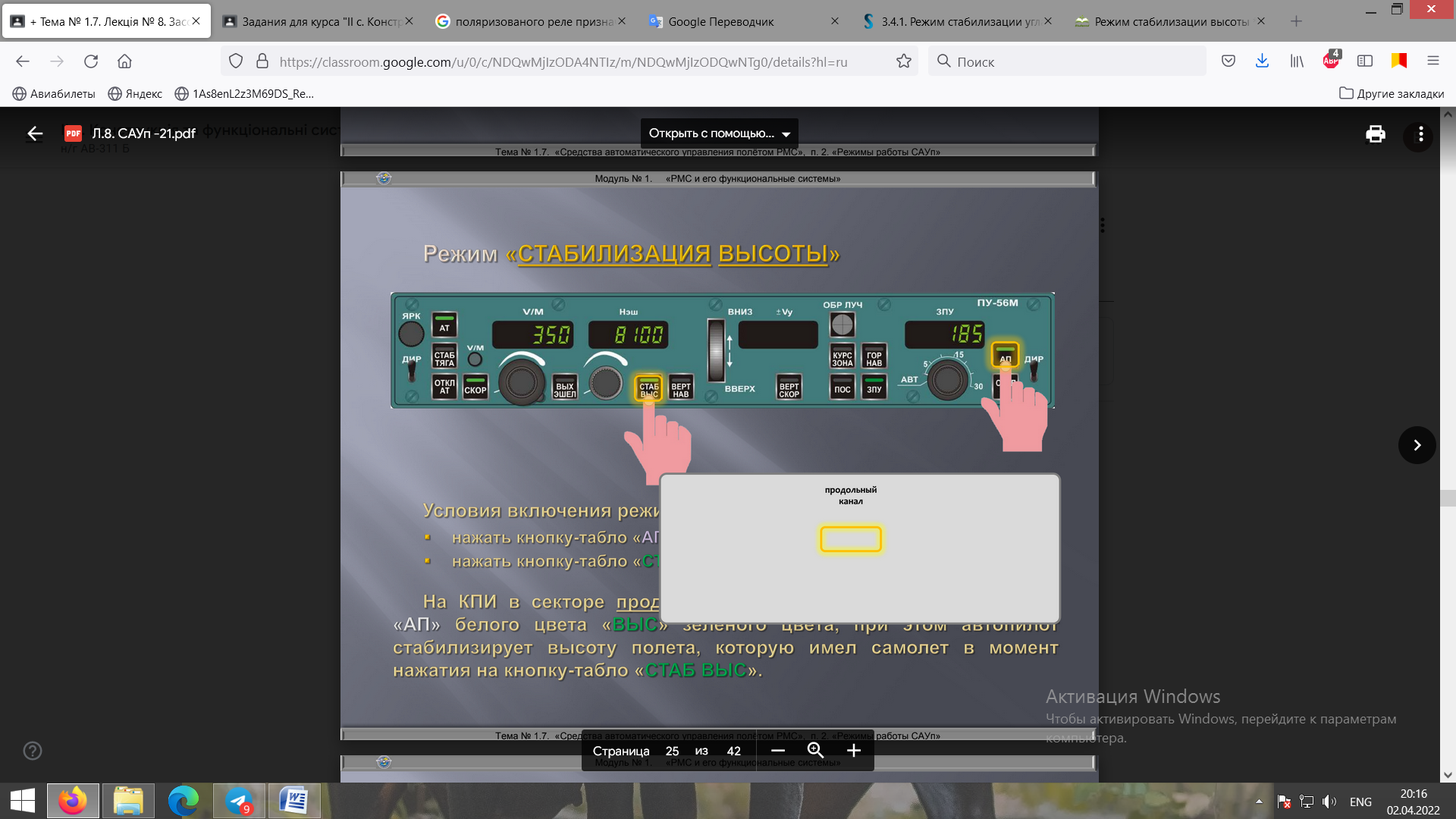The image size is (1456, 819).
Task: Switch to the 3.4.1. Режим стабилизации tab
Action: point(958,21)
